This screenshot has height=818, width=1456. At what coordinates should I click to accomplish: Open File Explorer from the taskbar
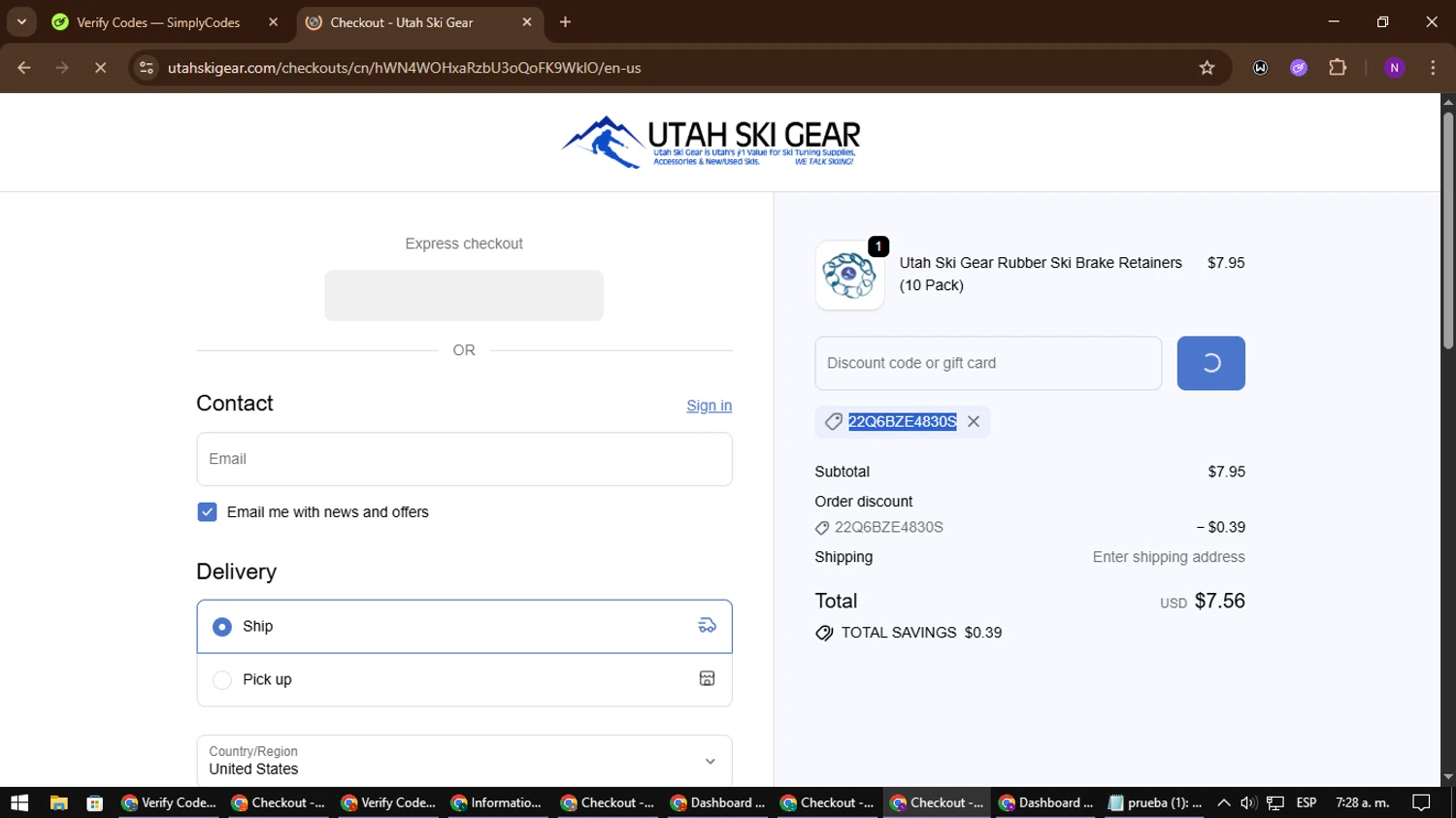click(x=59, y=802)
